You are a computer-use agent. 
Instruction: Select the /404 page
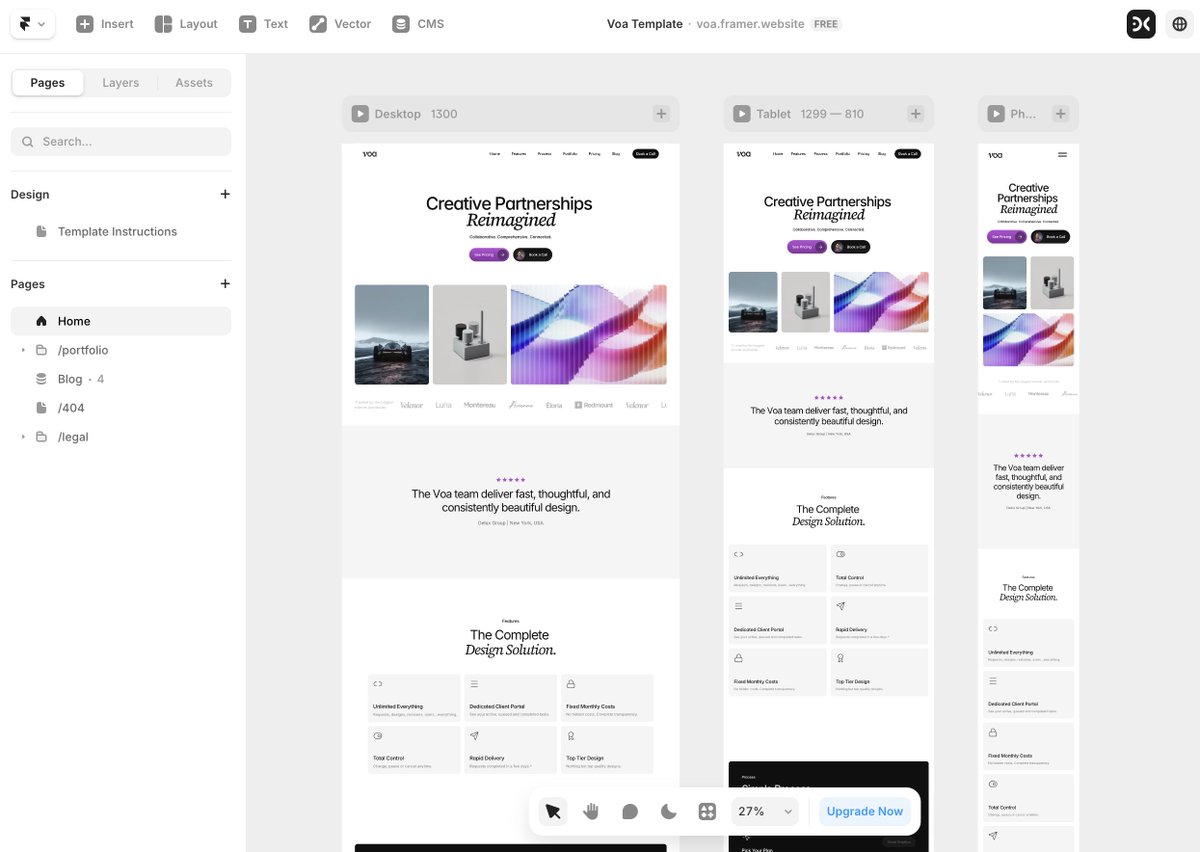click(121, 408)
